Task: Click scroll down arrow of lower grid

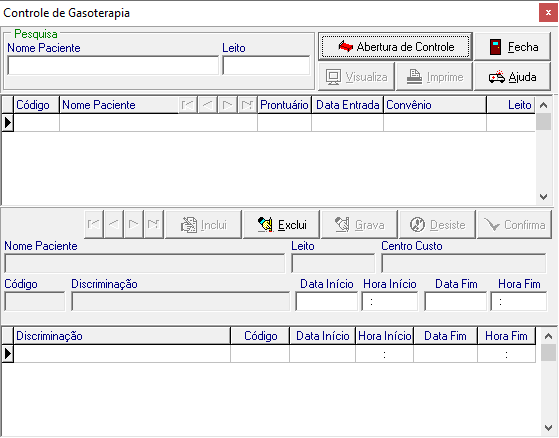Action: 548,428
